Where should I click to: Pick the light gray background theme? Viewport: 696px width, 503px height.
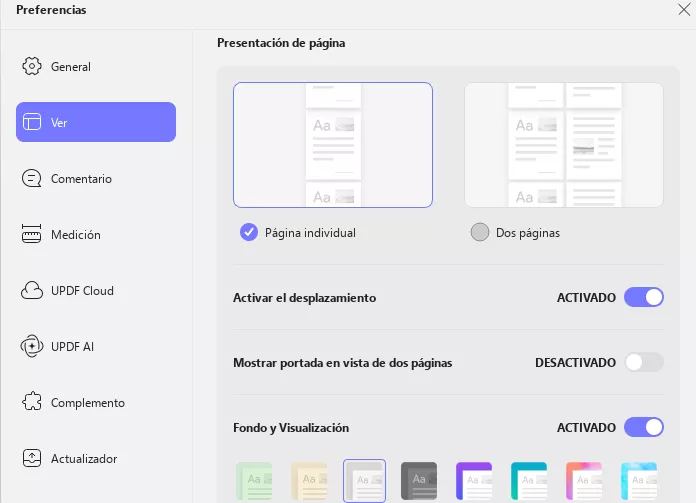(364, 481)
